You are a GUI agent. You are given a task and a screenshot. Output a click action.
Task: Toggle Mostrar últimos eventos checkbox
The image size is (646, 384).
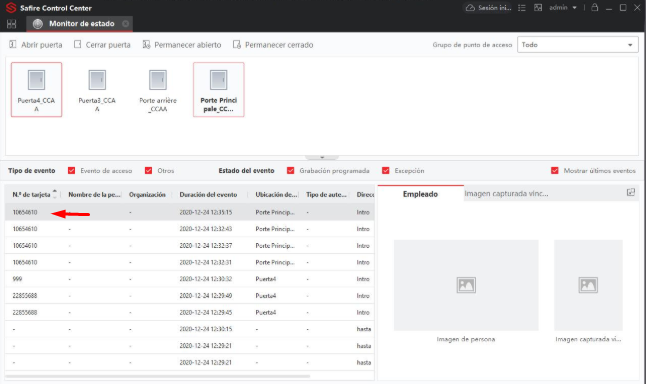coord(555,171)
